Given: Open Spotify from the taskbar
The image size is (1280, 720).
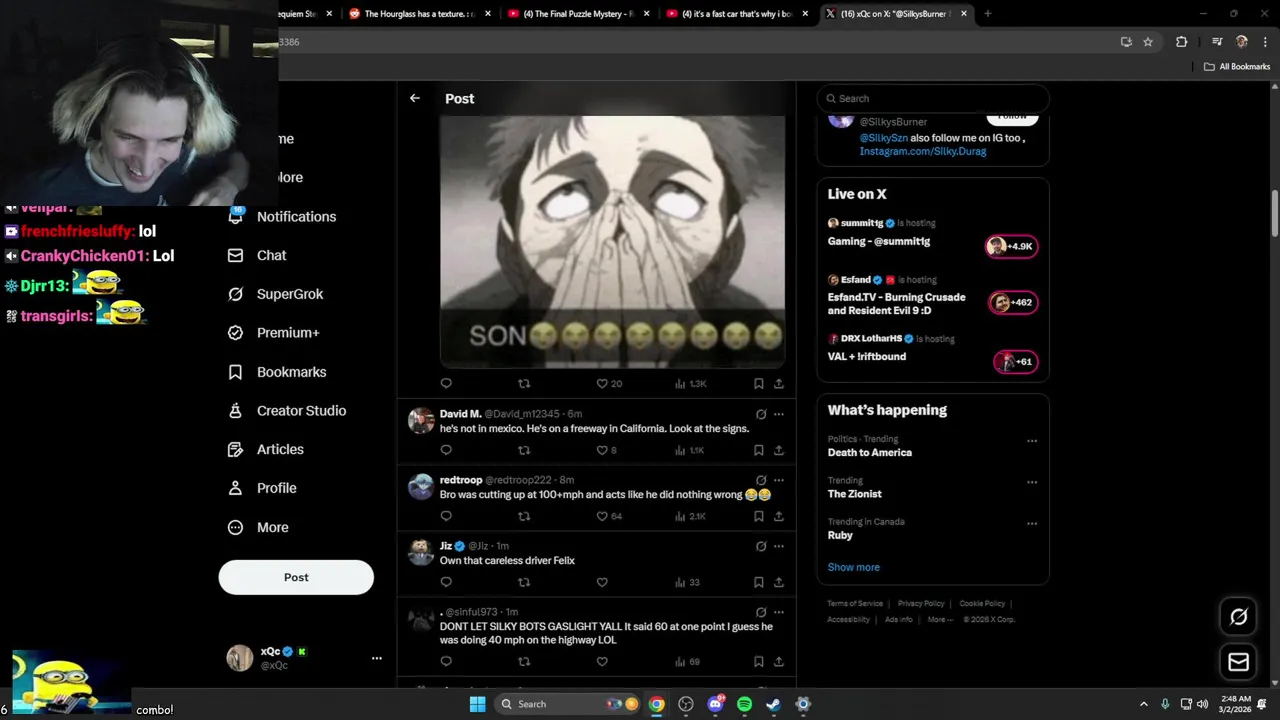Looking at the screenshot, I should pyautogui.click(x=744, y=704).
